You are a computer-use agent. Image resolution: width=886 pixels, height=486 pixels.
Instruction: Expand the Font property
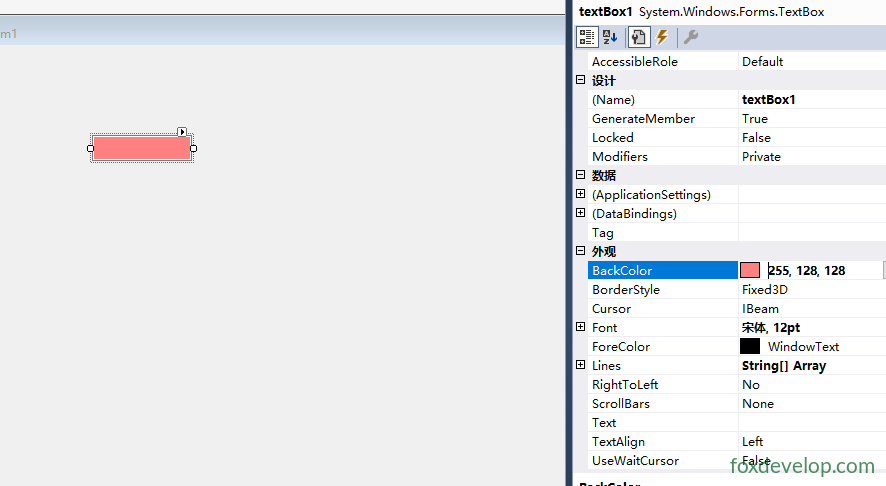pyautogui.click(x=580, y=327)
